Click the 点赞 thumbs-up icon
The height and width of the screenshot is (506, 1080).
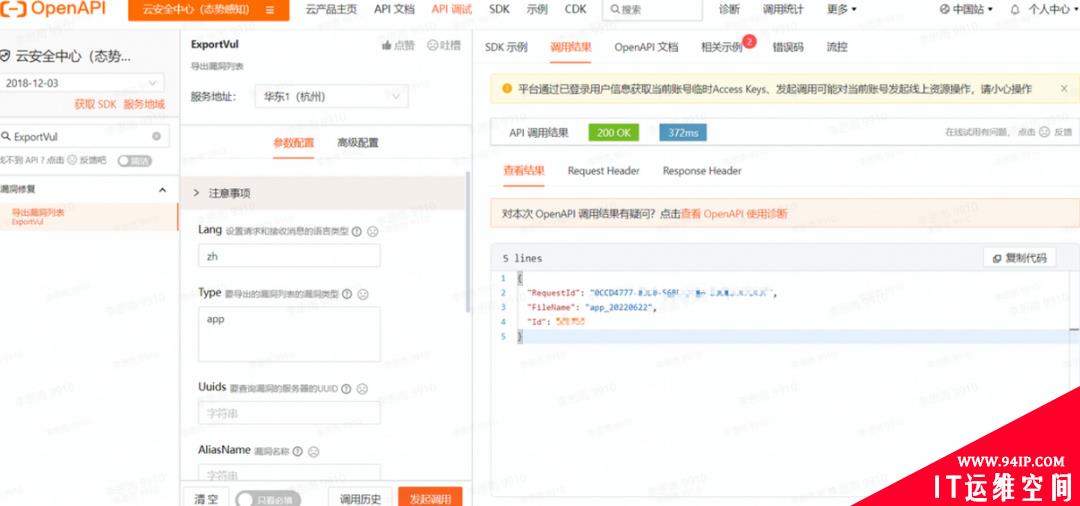click(386, 45)
